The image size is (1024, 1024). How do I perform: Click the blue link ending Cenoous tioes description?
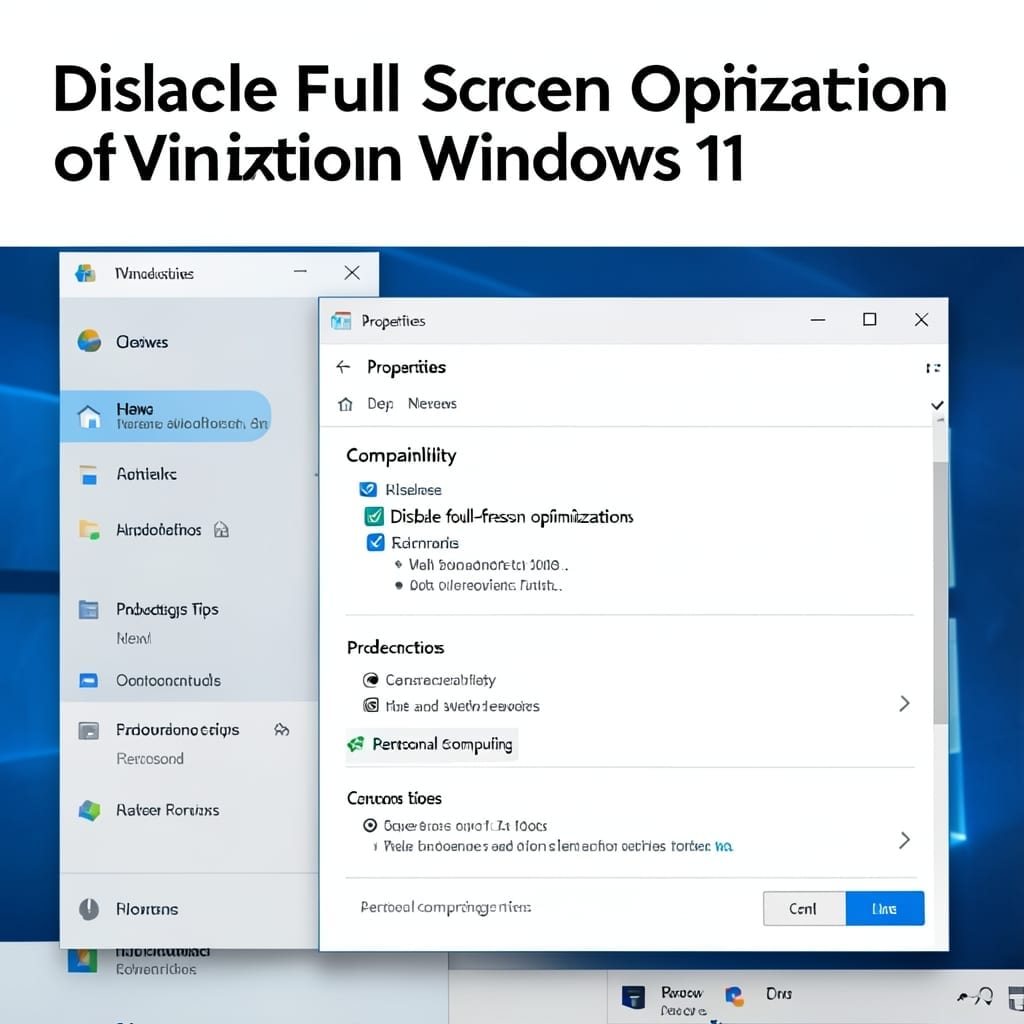724,846
